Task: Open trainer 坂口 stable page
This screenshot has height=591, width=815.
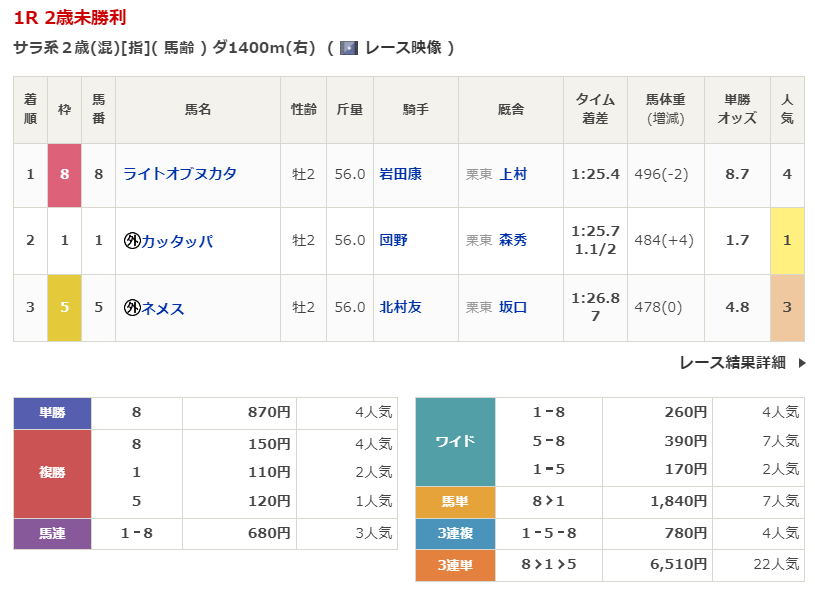Action: click(513, 308)
